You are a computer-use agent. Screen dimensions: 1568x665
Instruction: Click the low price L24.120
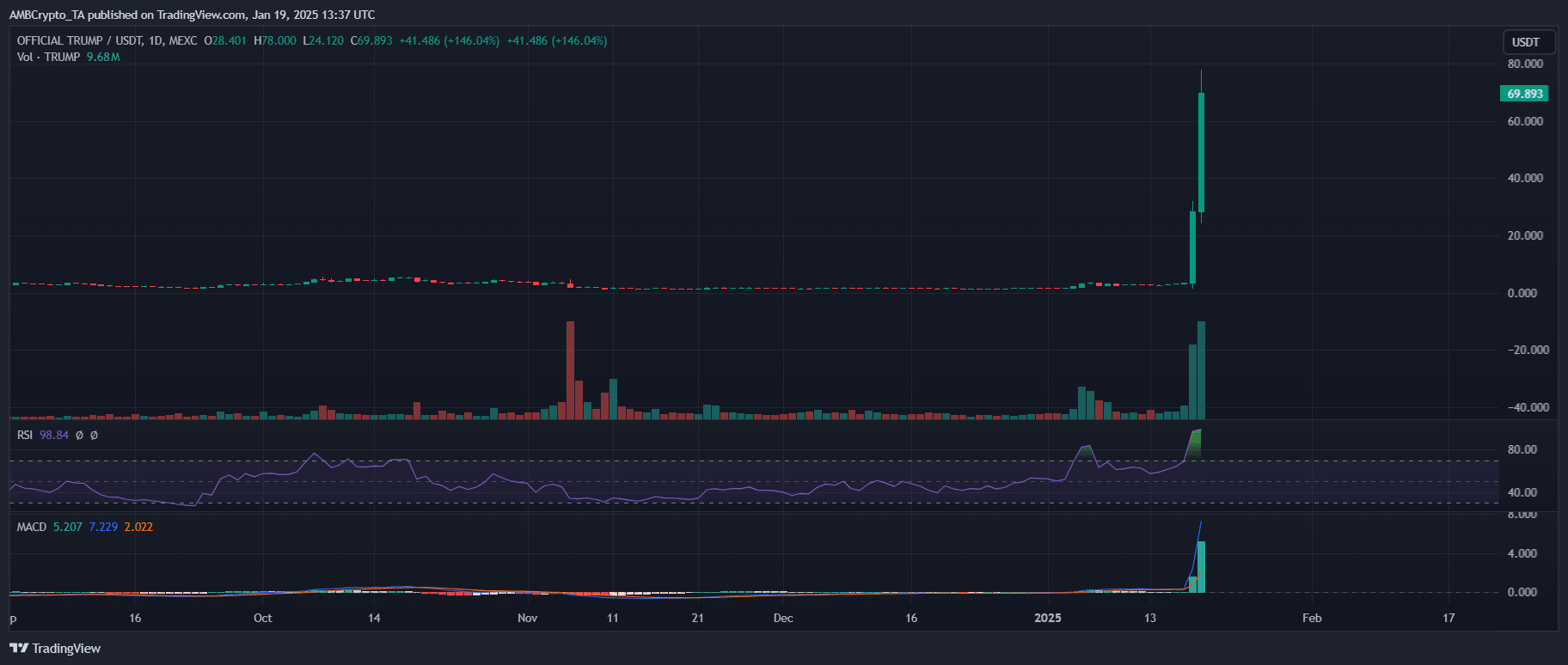point(323,40)
